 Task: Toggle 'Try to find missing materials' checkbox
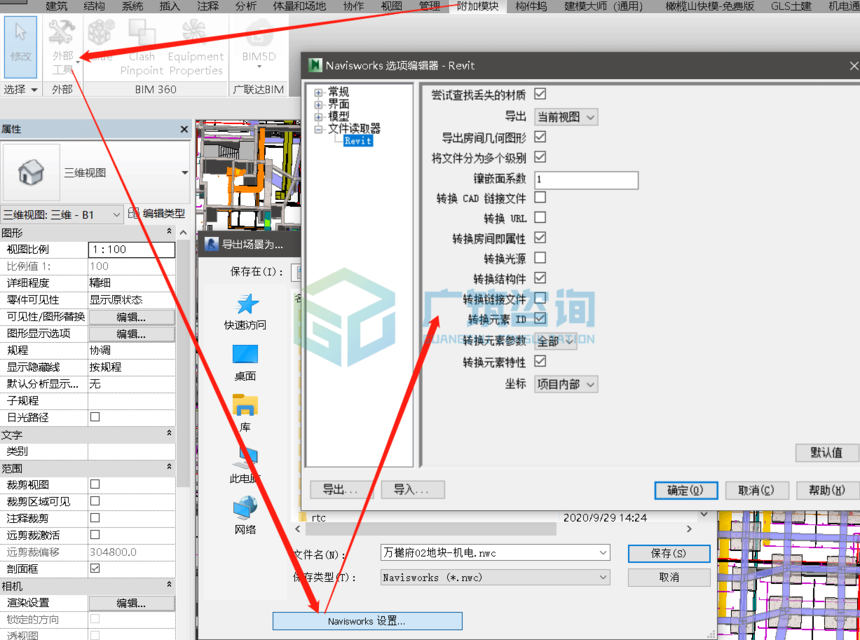[x=540, y=94]
